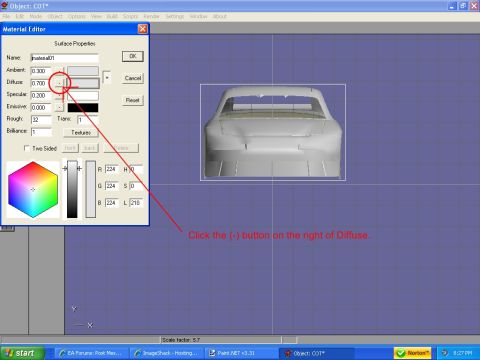Pick a hue in the color hexagon
Viewport: 480px width, 360px height.
point(33,190)
